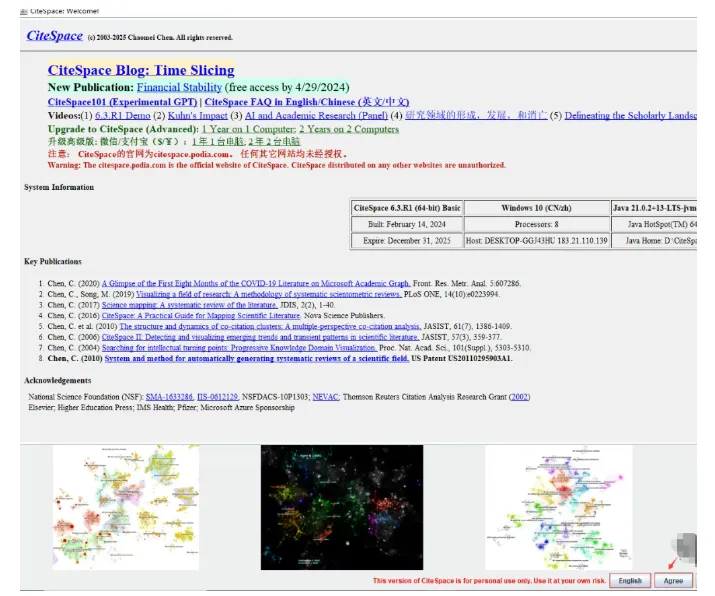Click the CiteSpace 6.3.R1 (64-bit) Basic cell
Image resolution: width=715 pixels, height=596 pixels.
pos(407,208)
